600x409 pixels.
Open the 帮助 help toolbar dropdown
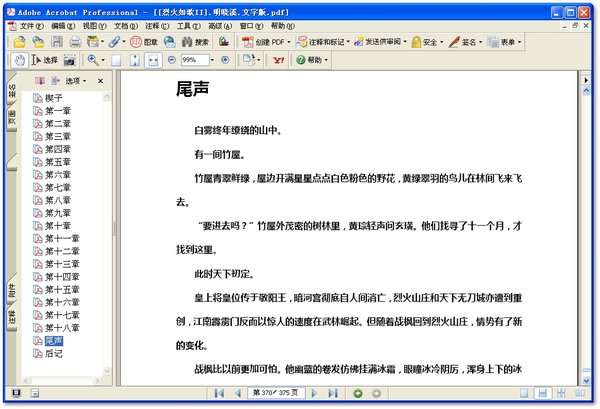[312, 60]
